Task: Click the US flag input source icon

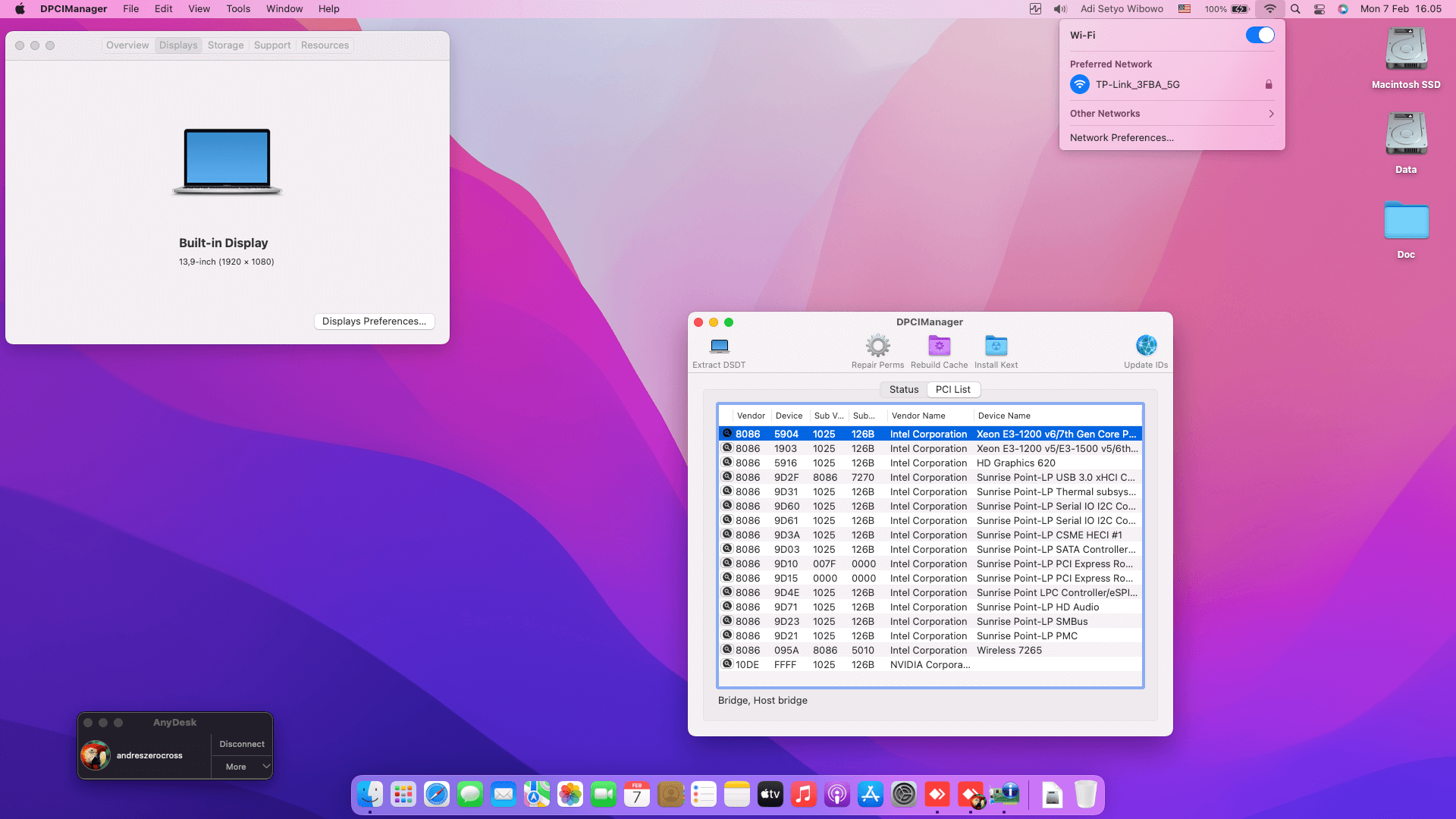Action: pos(1184,9)
